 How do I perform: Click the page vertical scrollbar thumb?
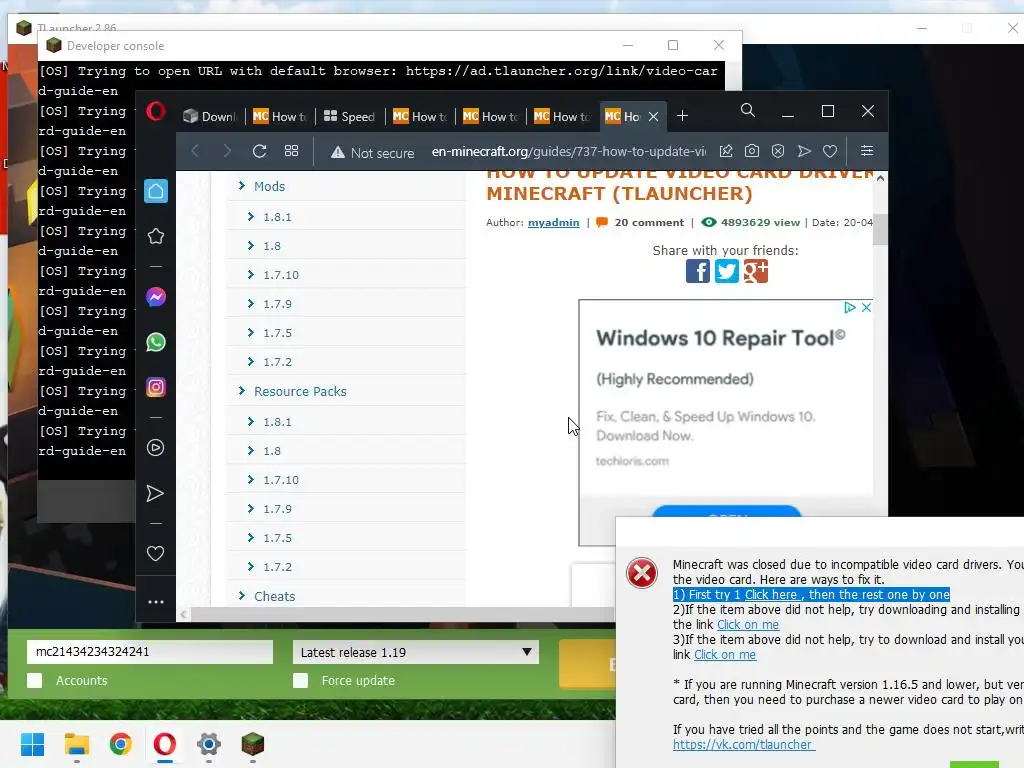[x=880, y=229]
